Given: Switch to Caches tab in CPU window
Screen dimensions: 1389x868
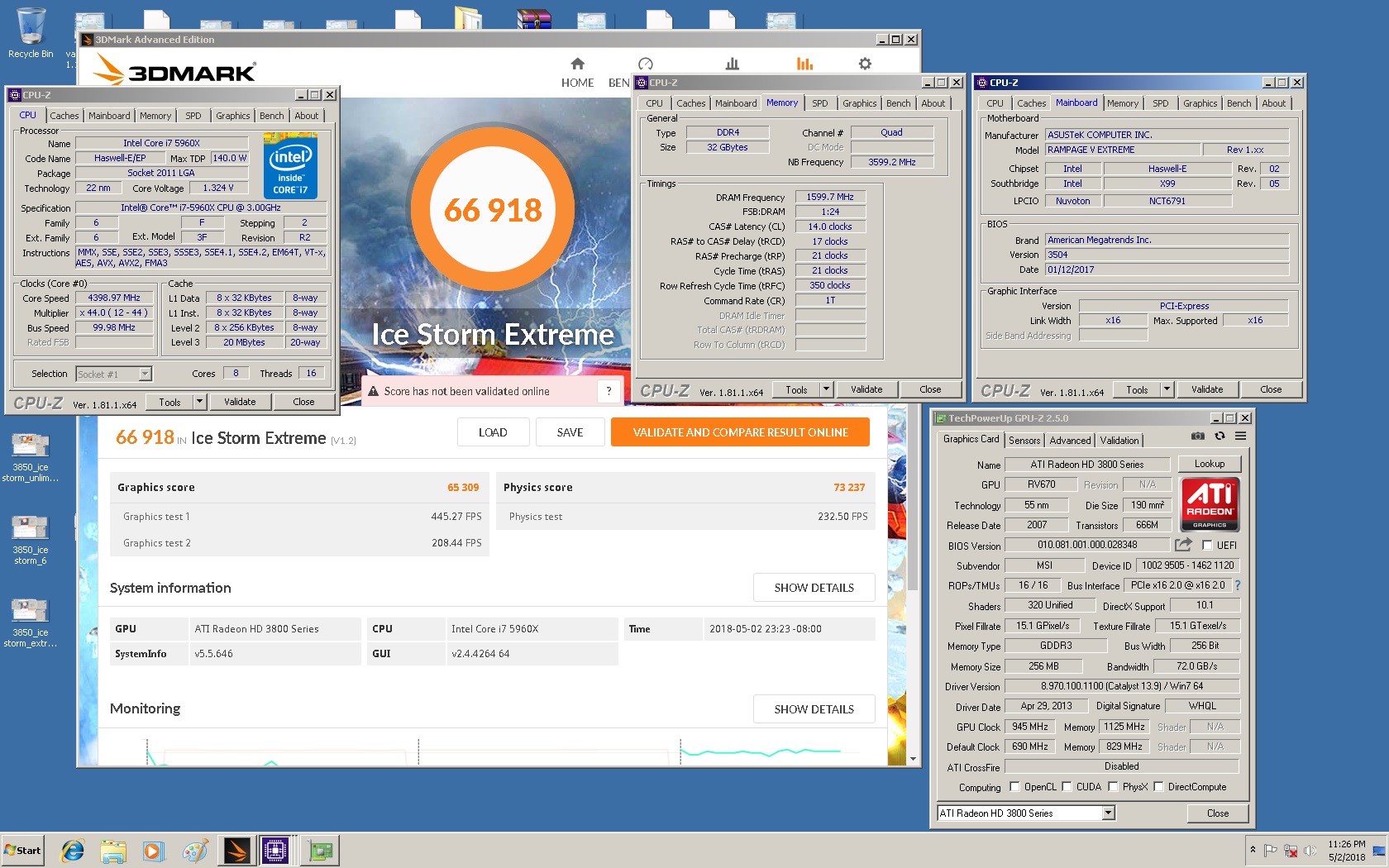Looking at the screenshot, I should pos(64,116).
